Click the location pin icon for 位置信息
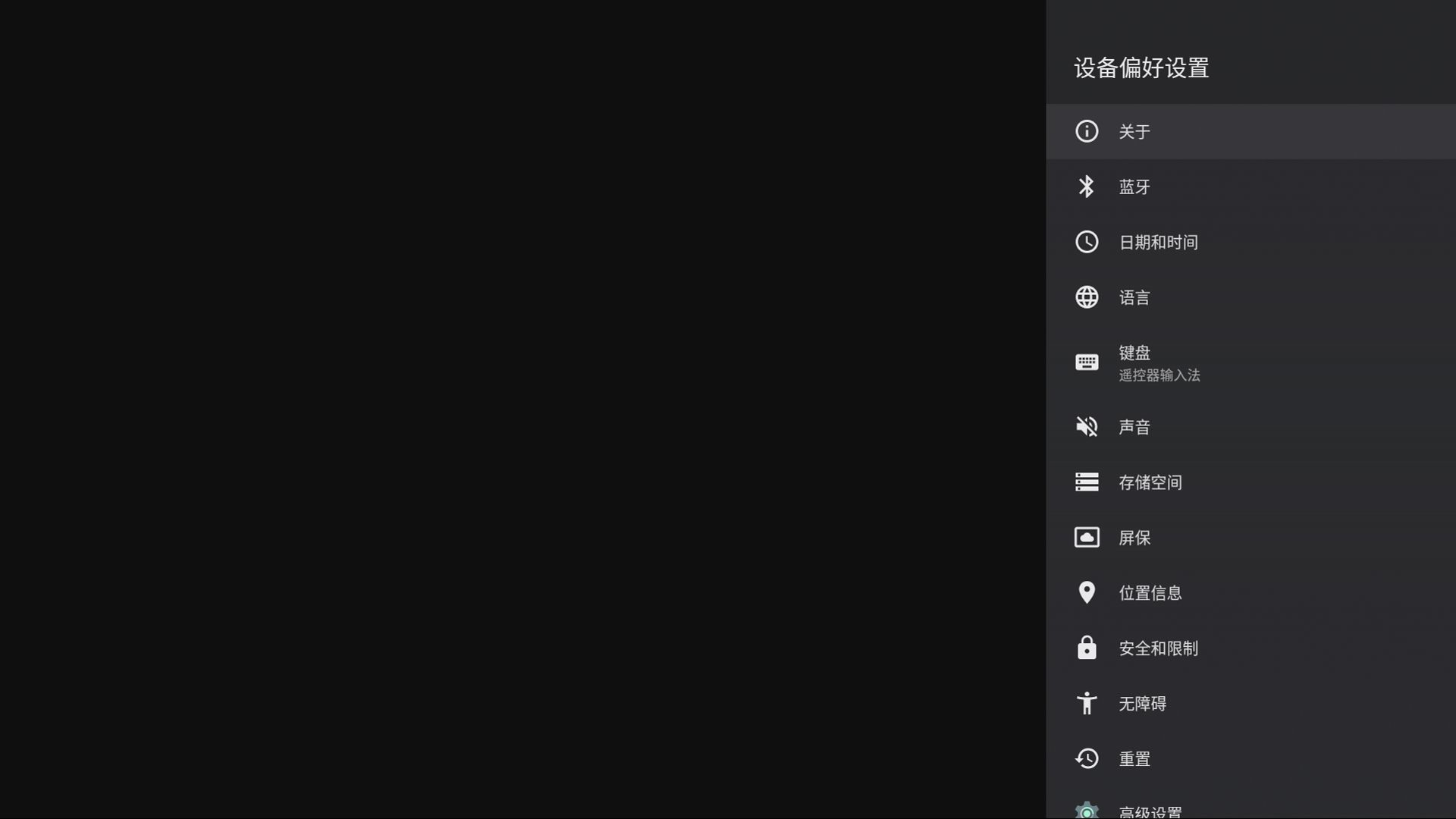Screen dimensions: 1456x819 click(x=1087, y=592)
